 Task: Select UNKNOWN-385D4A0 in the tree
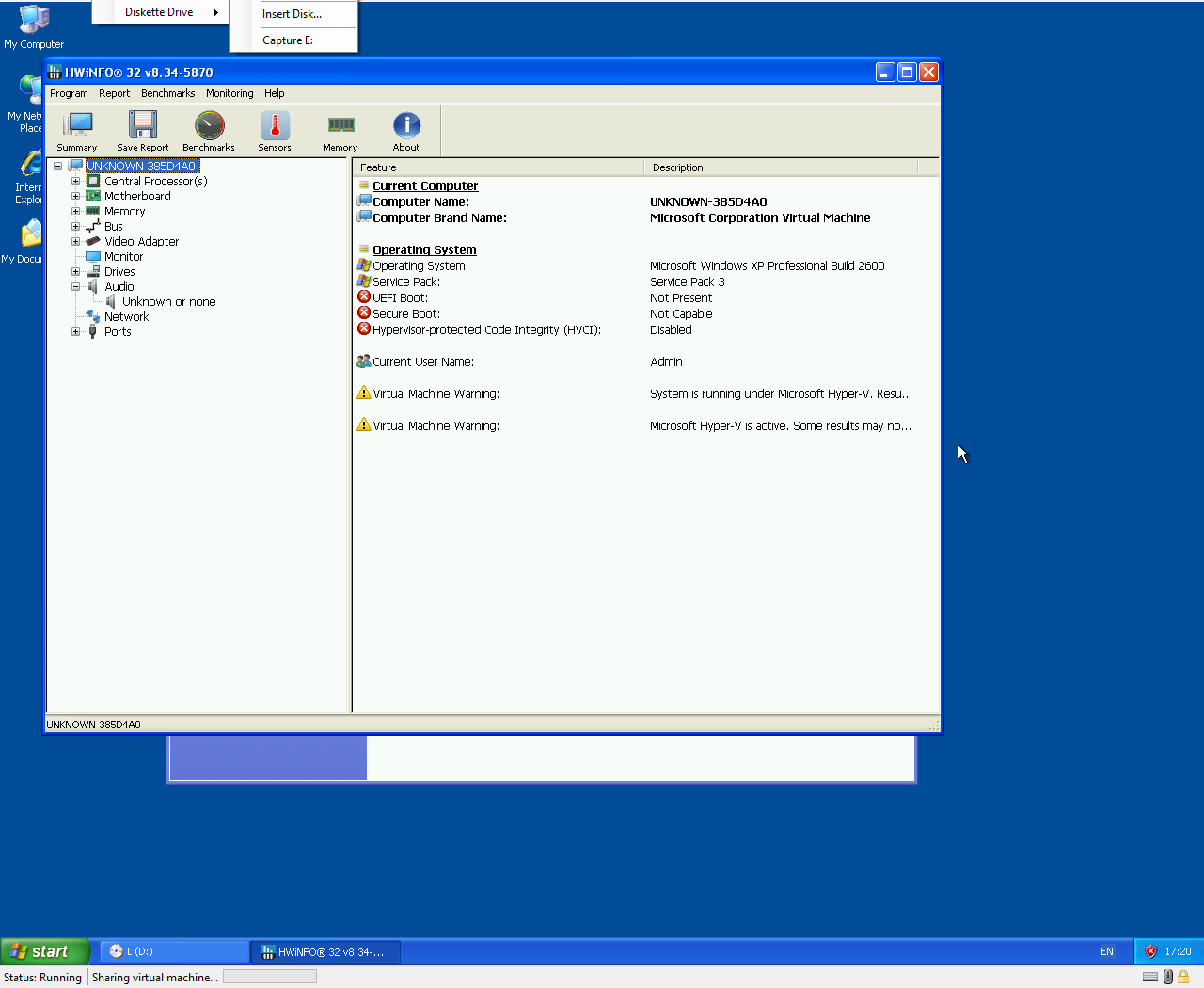click(141, 167)
